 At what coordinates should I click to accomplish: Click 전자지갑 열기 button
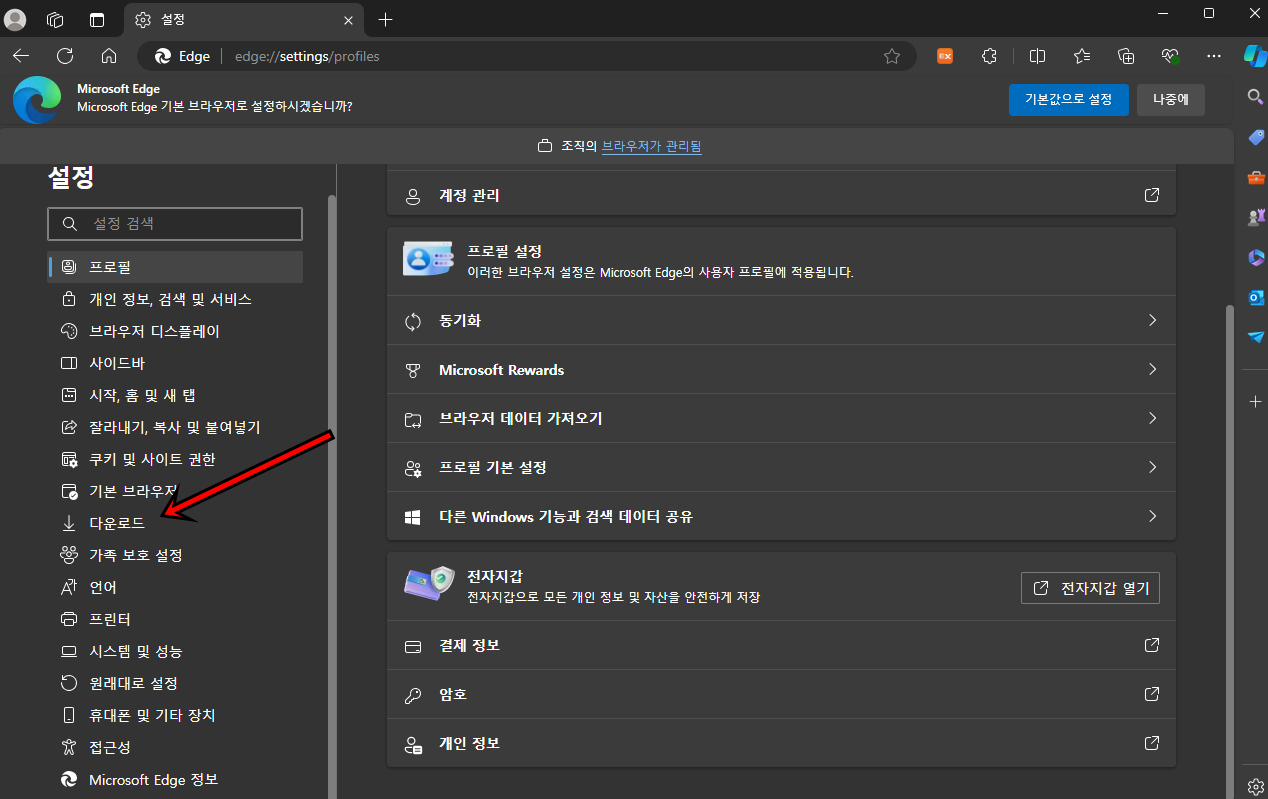coord(1090,588)
